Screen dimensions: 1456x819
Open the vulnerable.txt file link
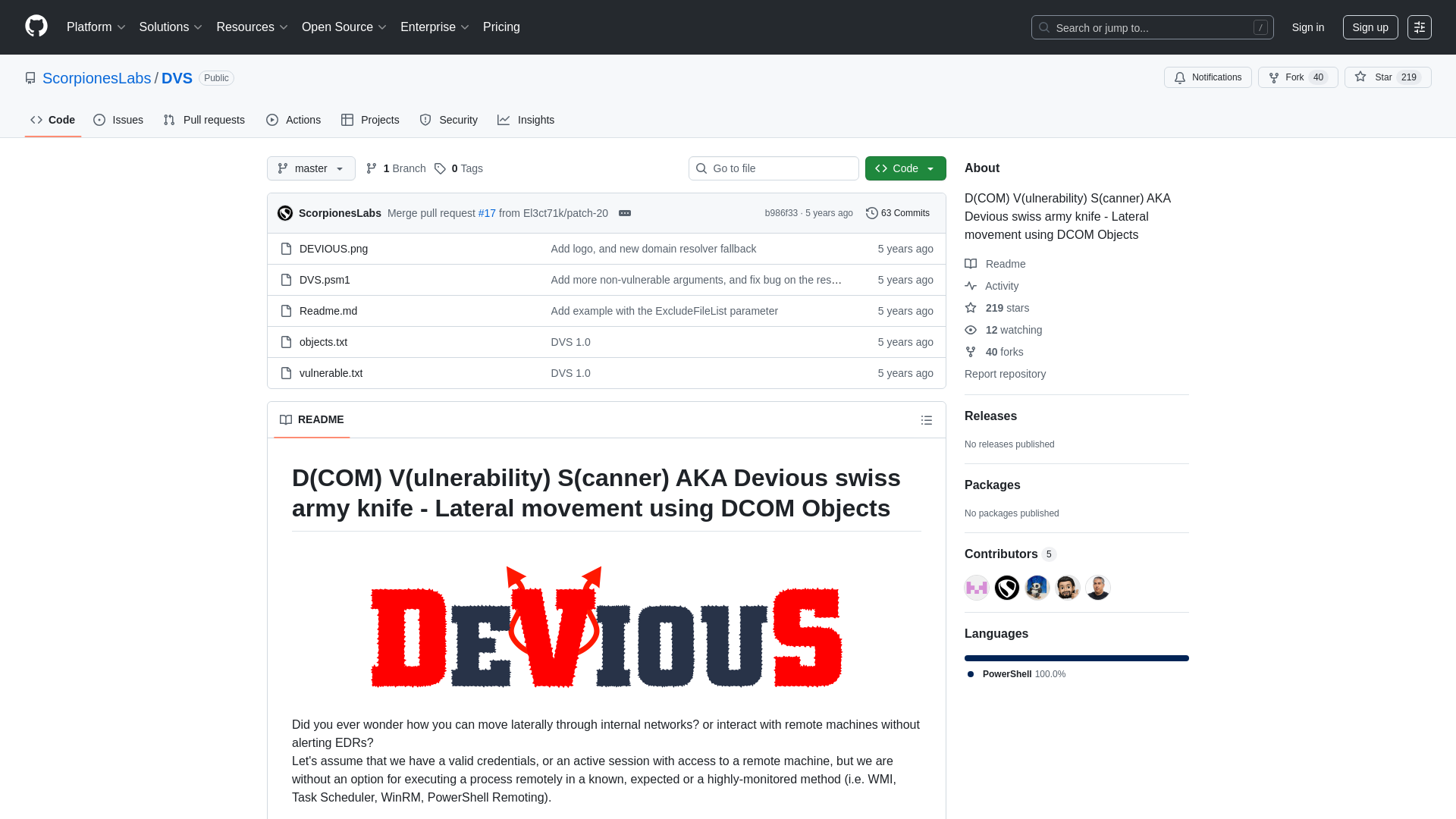pos(331,373)
